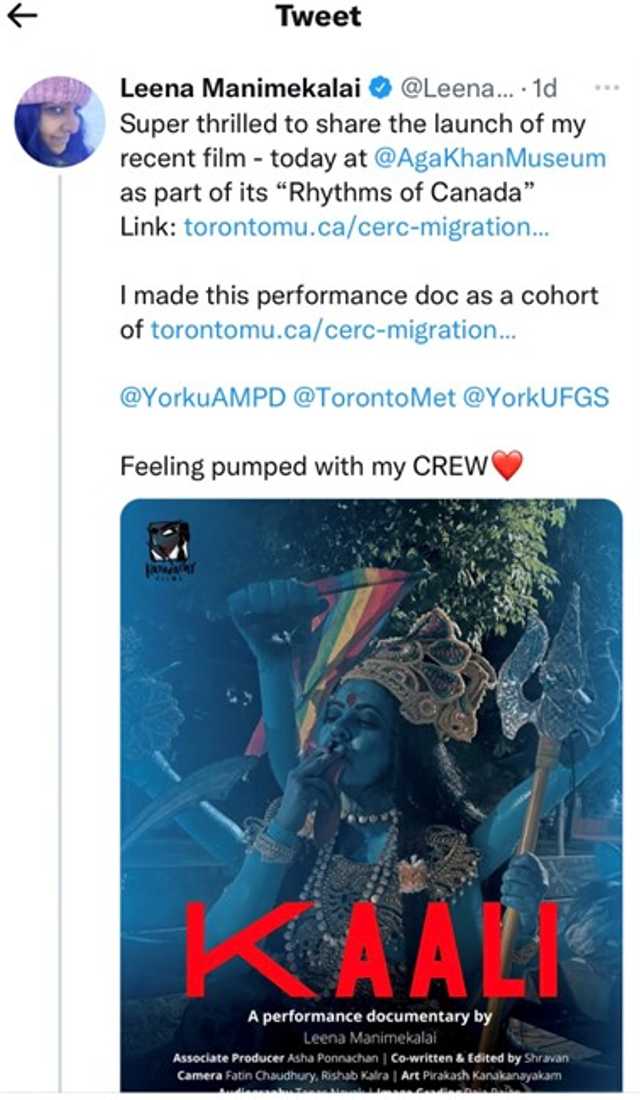Click the vertical thread line below avatar
This screenshot has height=1100, width=640.
click(60, 600)
